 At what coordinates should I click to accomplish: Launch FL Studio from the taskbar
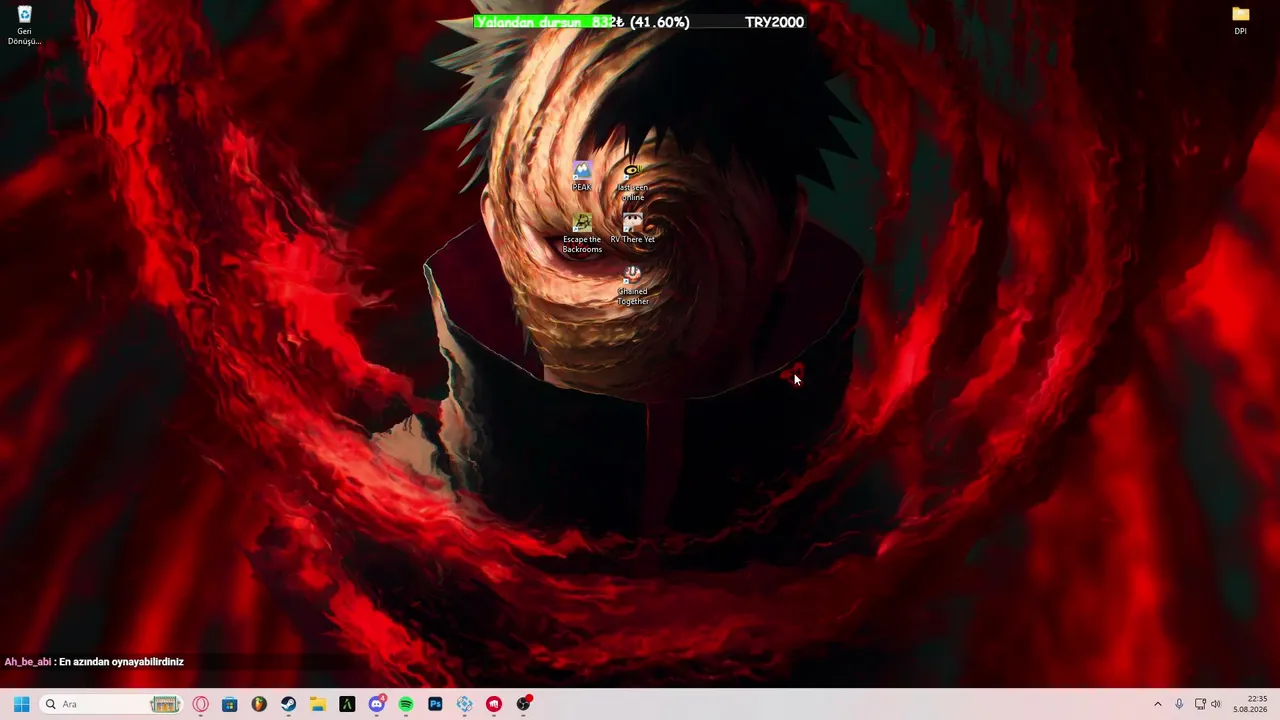pos(259,704)
